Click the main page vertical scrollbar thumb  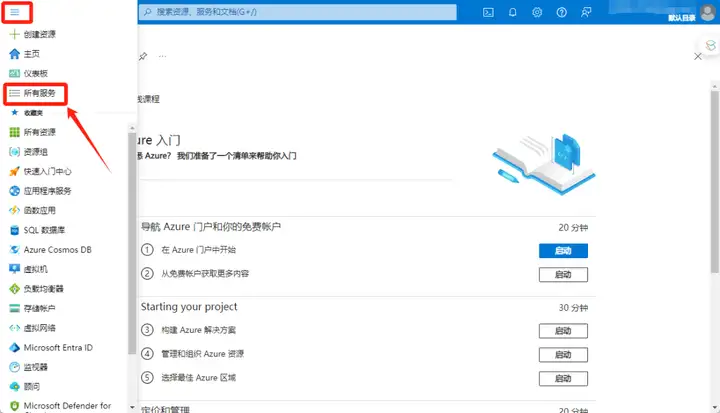(x=714, y=181)
